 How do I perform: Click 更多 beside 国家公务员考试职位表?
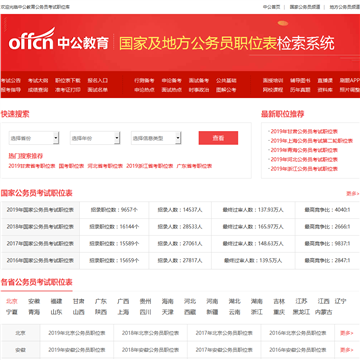(x=353, y=193)
